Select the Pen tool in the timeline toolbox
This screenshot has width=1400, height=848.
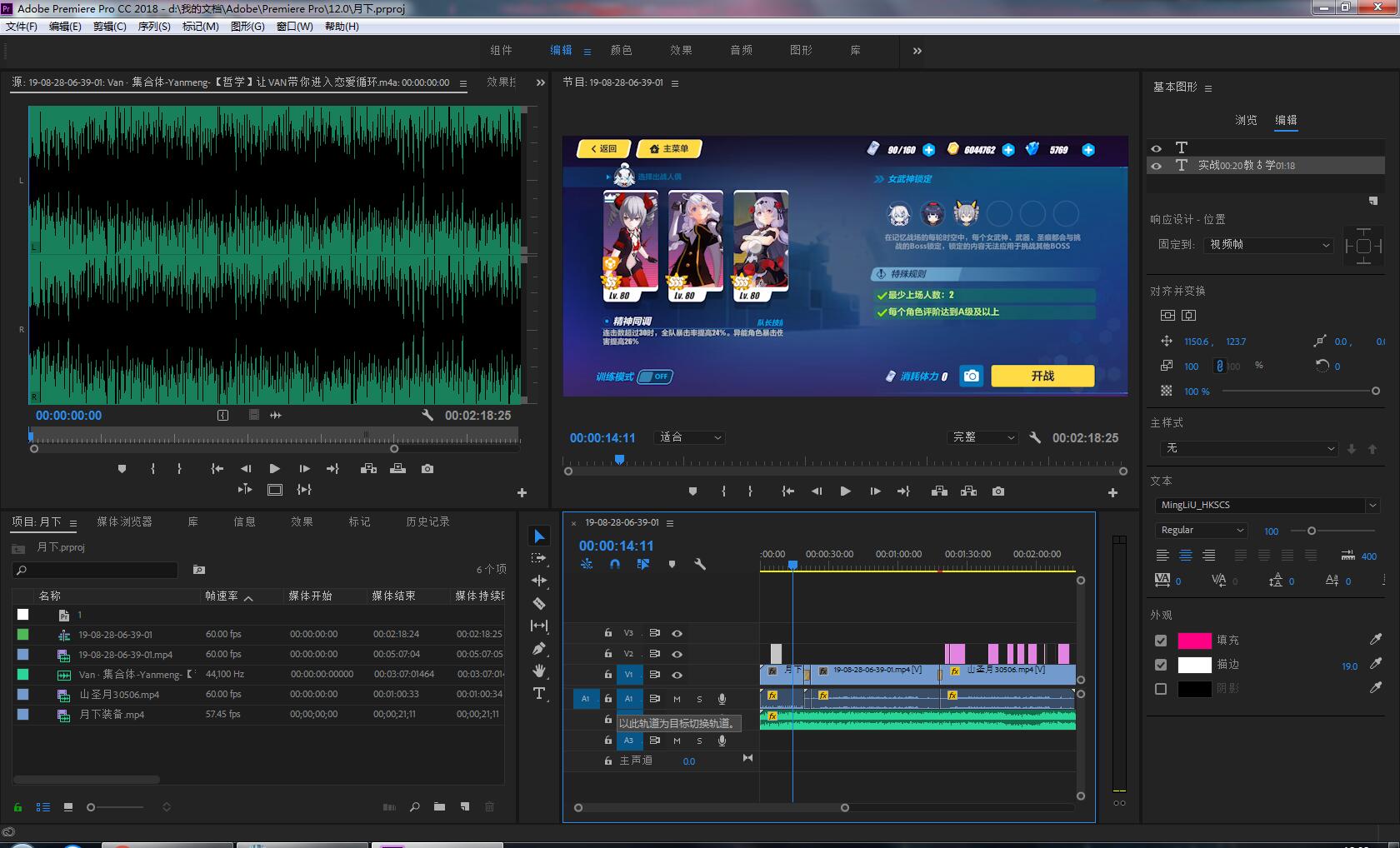click(539, 648)
